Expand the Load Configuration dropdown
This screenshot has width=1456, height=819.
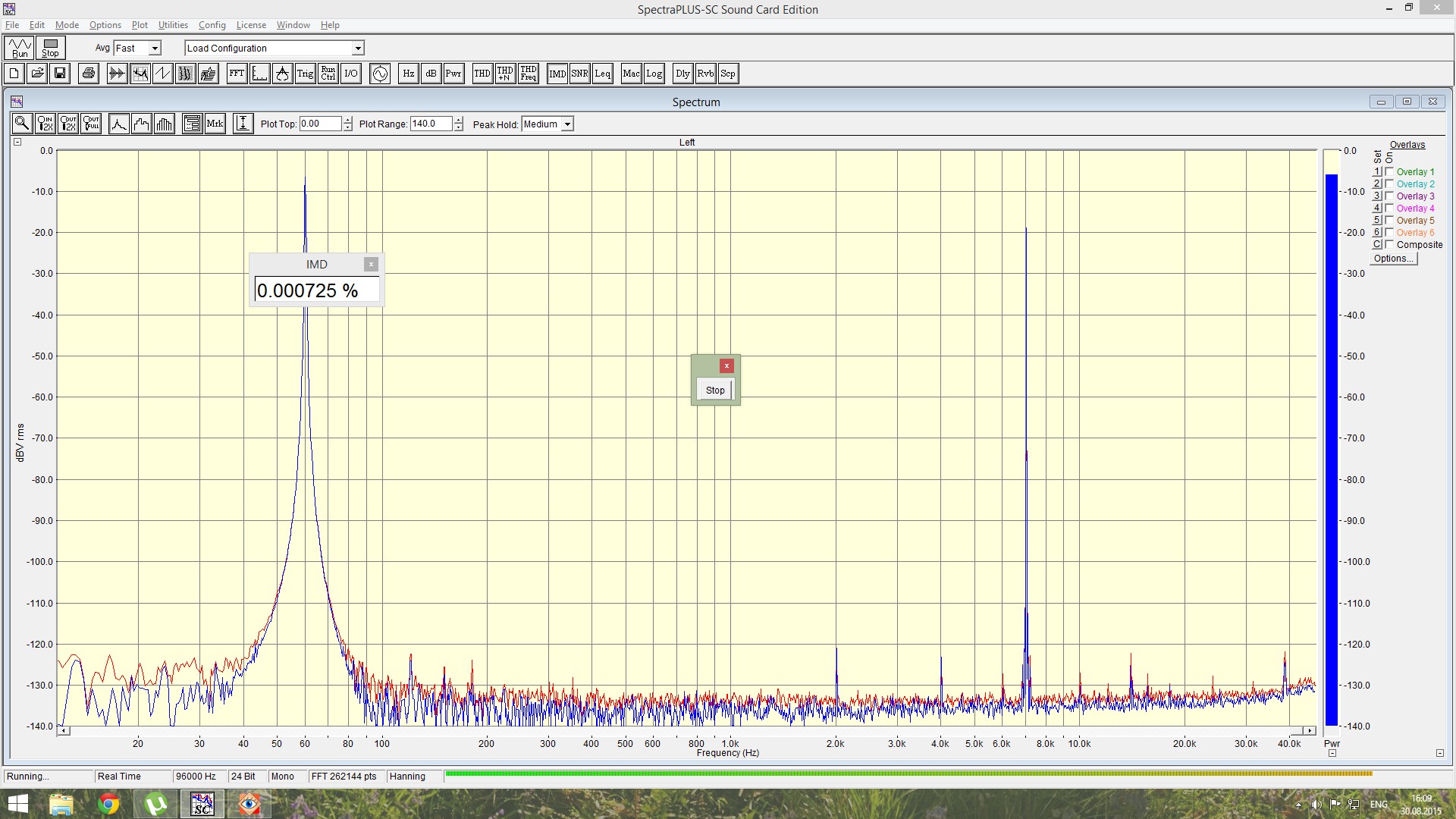tap(358, 49)
